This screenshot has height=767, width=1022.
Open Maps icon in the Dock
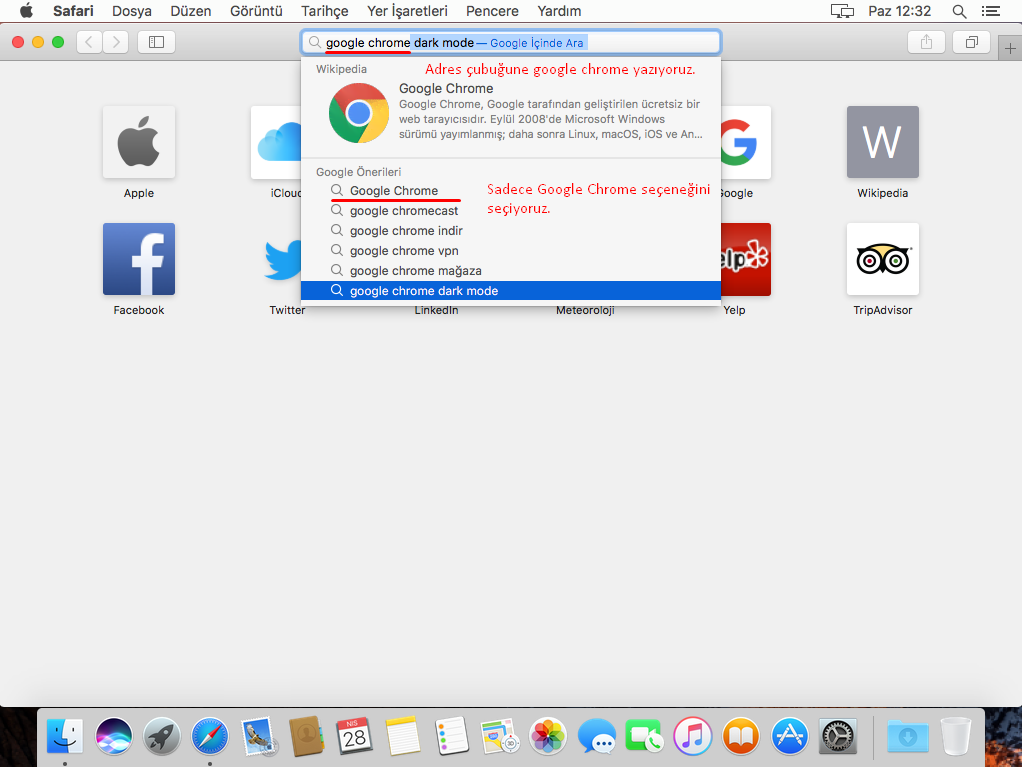pyautogui.click(x=499, y=736)
